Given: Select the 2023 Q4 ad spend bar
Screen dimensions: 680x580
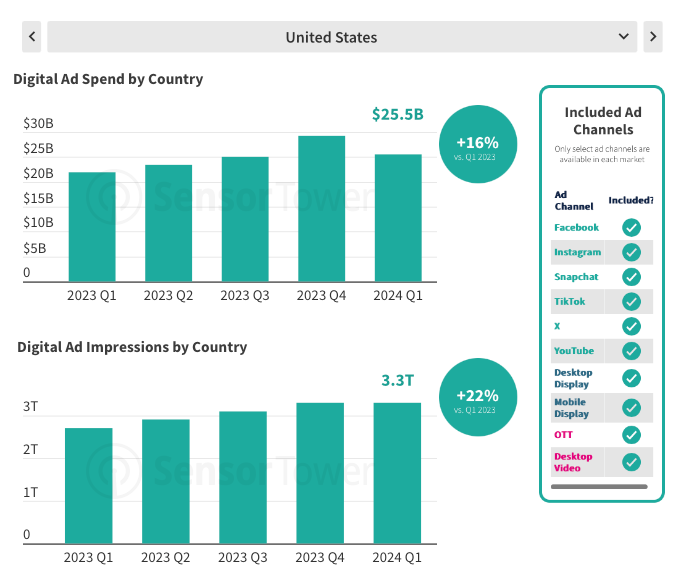Looking at the screenshot, I should coord(321,209).
